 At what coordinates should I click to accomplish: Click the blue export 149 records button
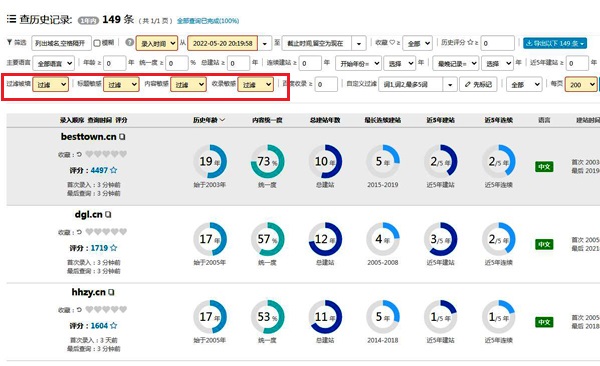[x=555, y=43]
